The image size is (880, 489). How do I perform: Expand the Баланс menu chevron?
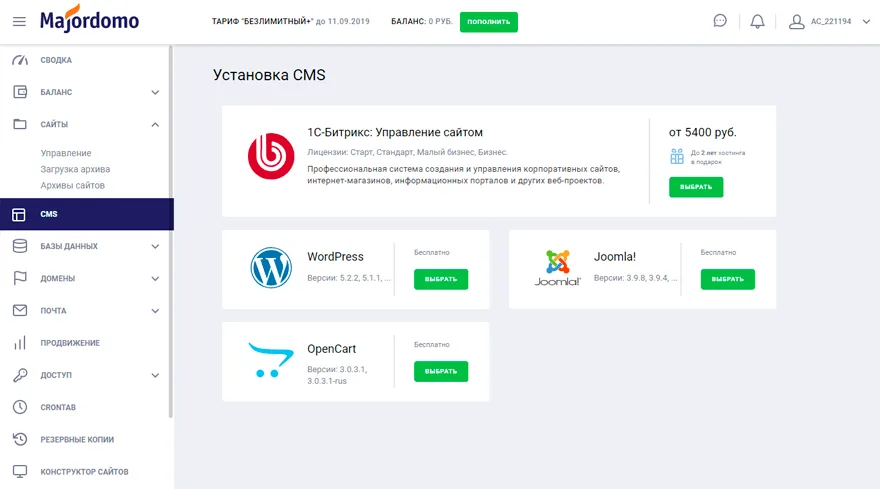[x=155, y=92]
